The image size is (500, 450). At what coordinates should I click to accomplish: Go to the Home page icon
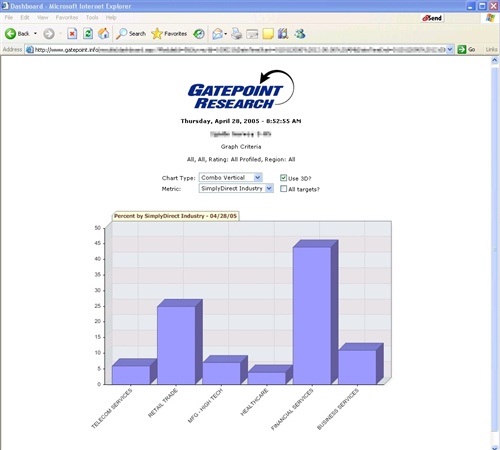(104, 33)
